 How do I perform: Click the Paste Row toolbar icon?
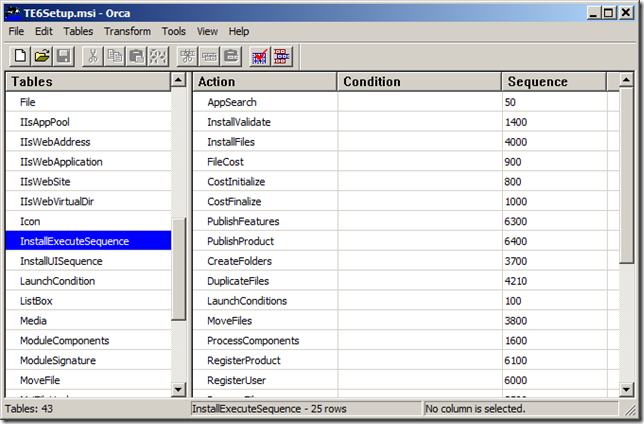(231, 56)
